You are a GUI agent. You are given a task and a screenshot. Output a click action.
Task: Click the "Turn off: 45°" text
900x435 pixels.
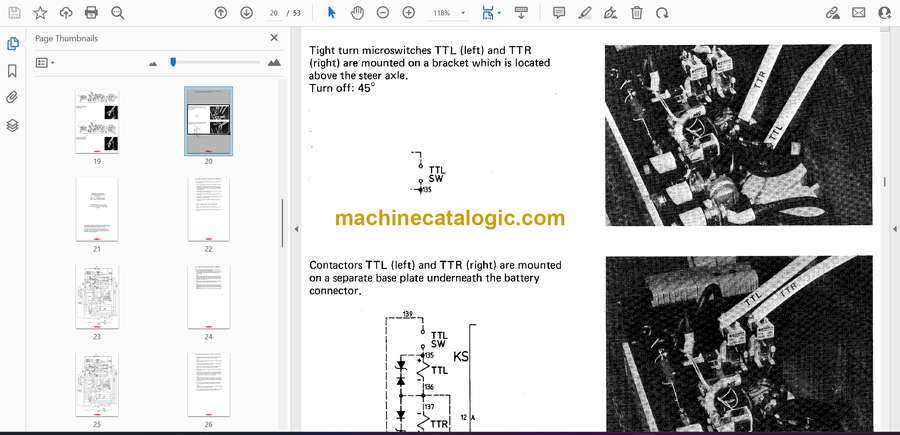click(x=342, y=88)
